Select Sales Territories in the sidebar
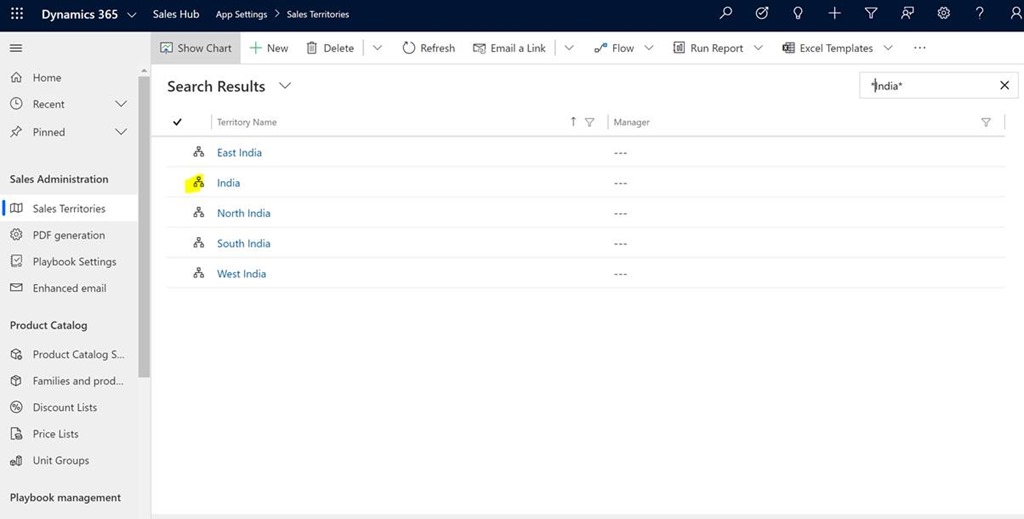This screenshot has height=519, width=1024. click(68, 209)
